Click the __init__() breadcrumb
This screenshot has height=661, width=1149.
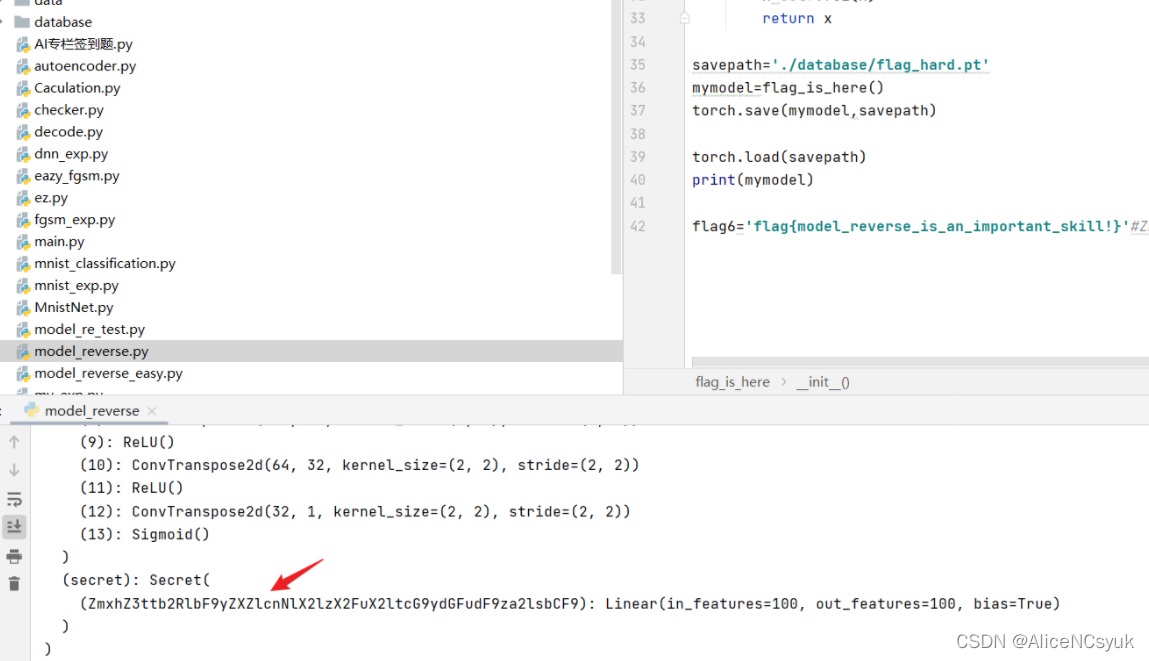(823, 382)
